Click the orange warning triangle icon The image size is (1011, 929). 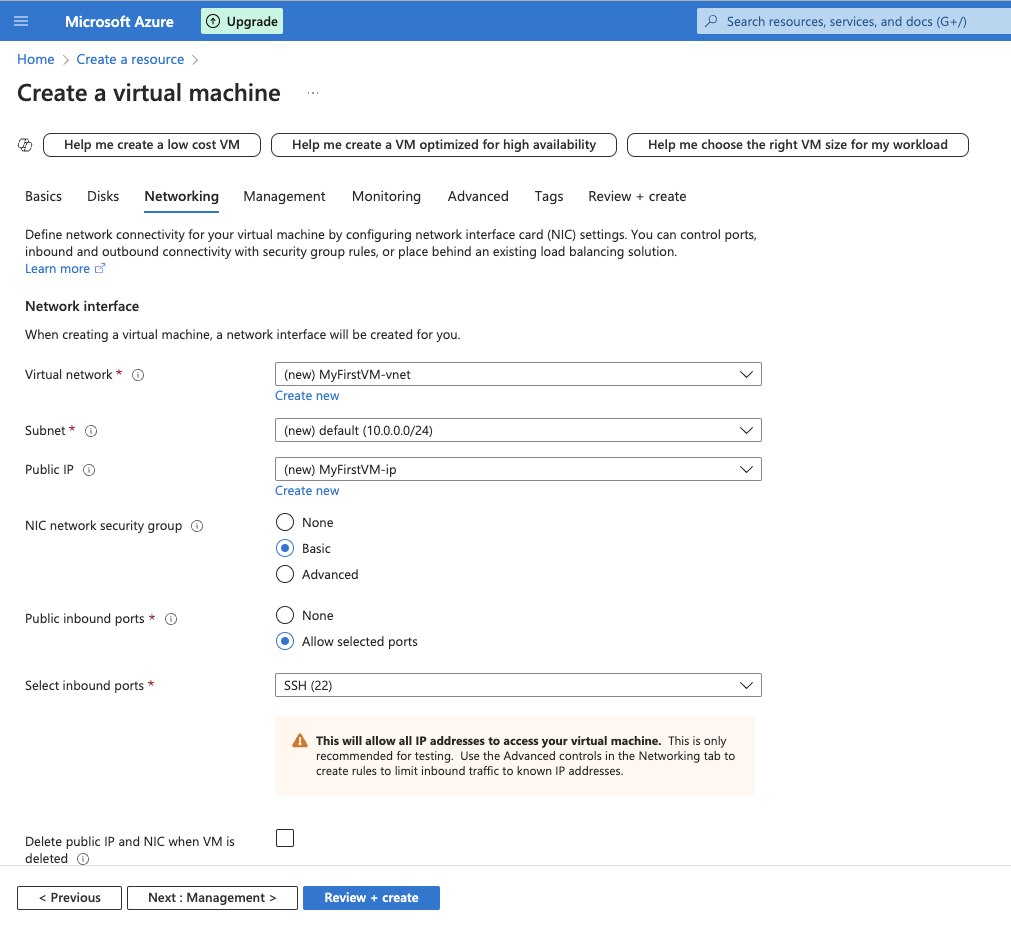300,741
